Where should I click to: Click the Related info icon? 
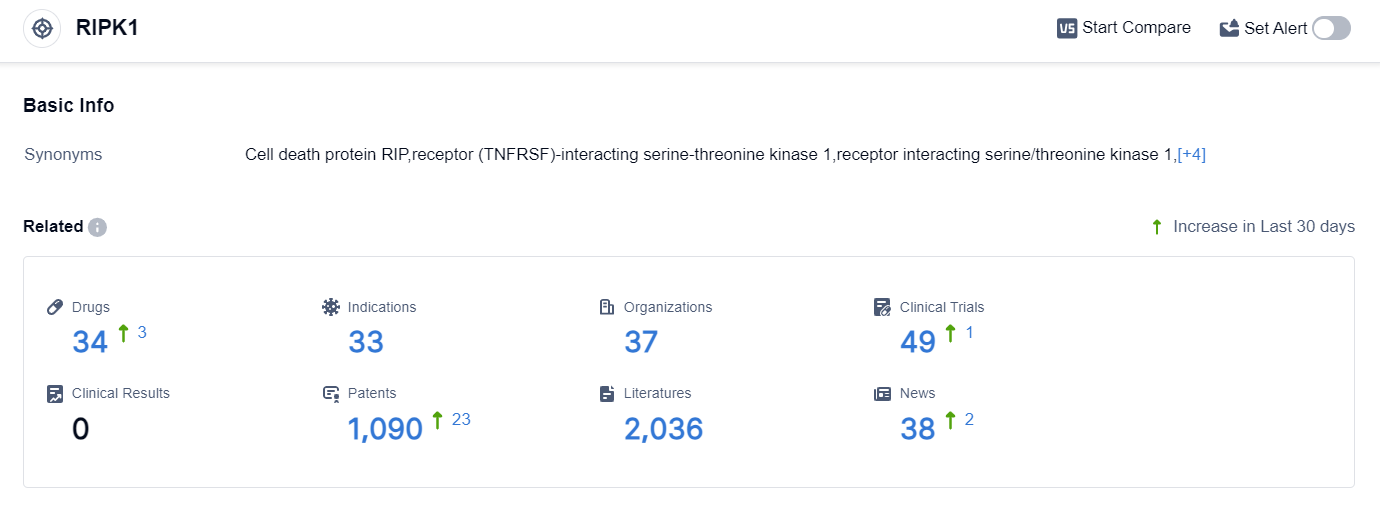point(97,227)
